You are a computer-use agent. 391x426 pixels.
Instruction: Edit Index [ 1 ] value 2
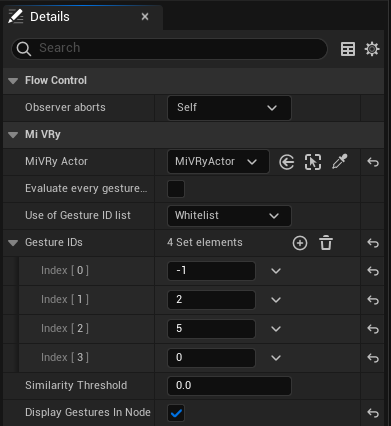(x=211, y=300)
